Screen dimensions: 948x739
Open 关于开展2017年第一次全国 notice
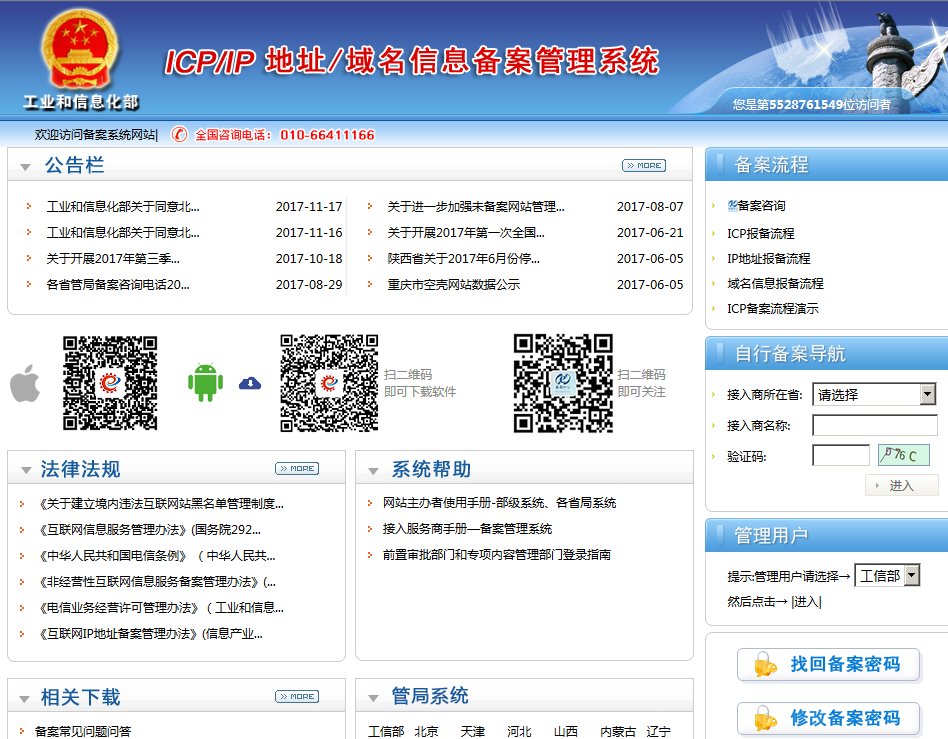pyautogui.click(x=466, y=233)
